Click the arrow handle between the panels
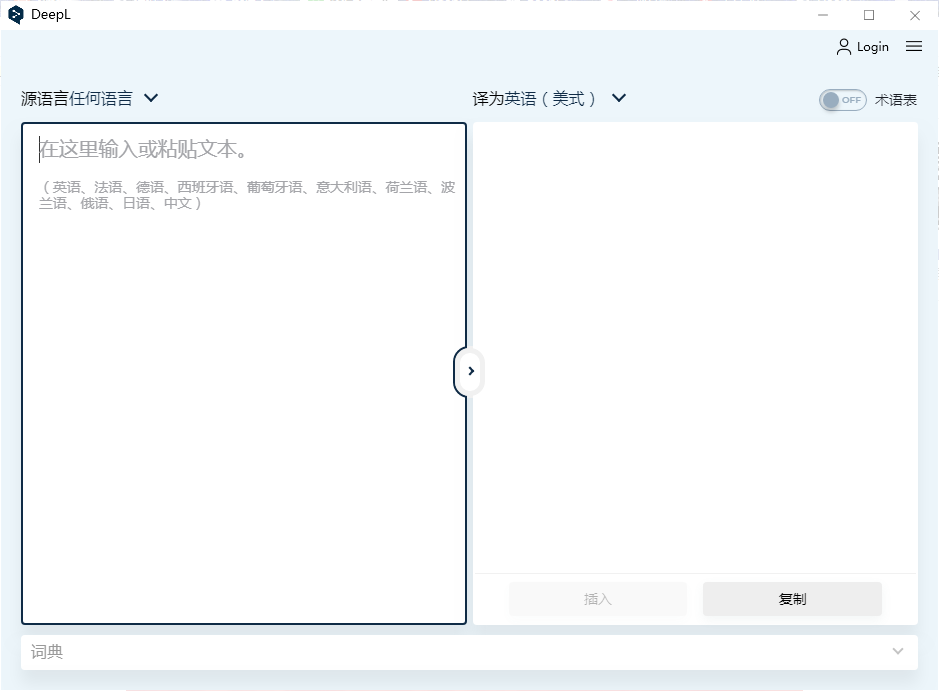This screenshot has height=691, width=939. point(470,371)
